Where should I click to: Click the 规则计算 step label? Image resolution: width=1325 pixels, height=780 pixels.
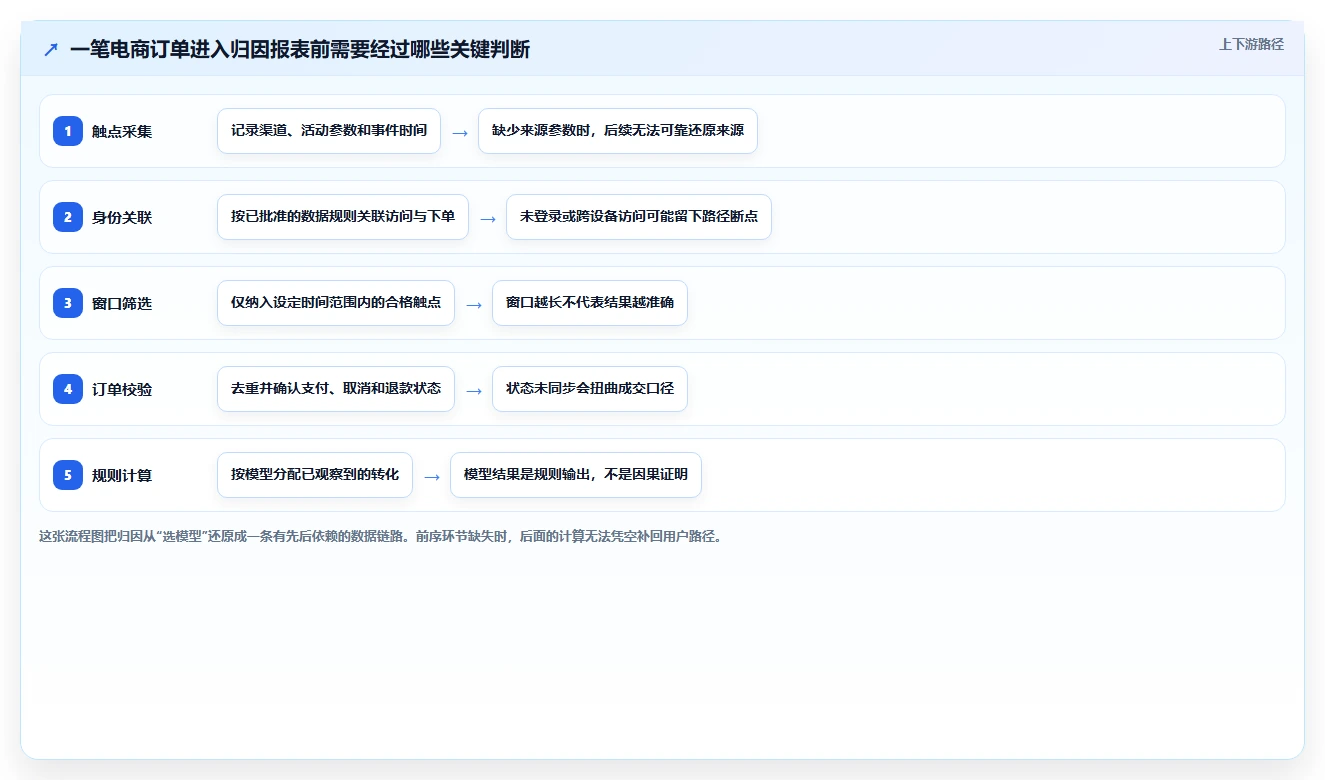pyautogui.click(x=122, y=475)
